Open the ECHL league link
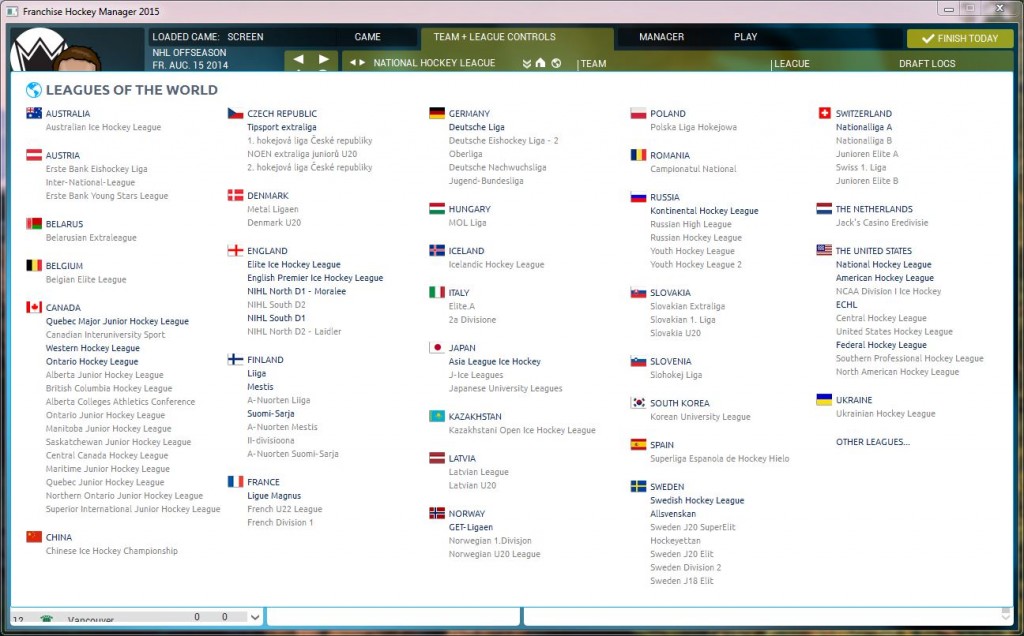Viewport: 1024px width, 636px height. 846,304
